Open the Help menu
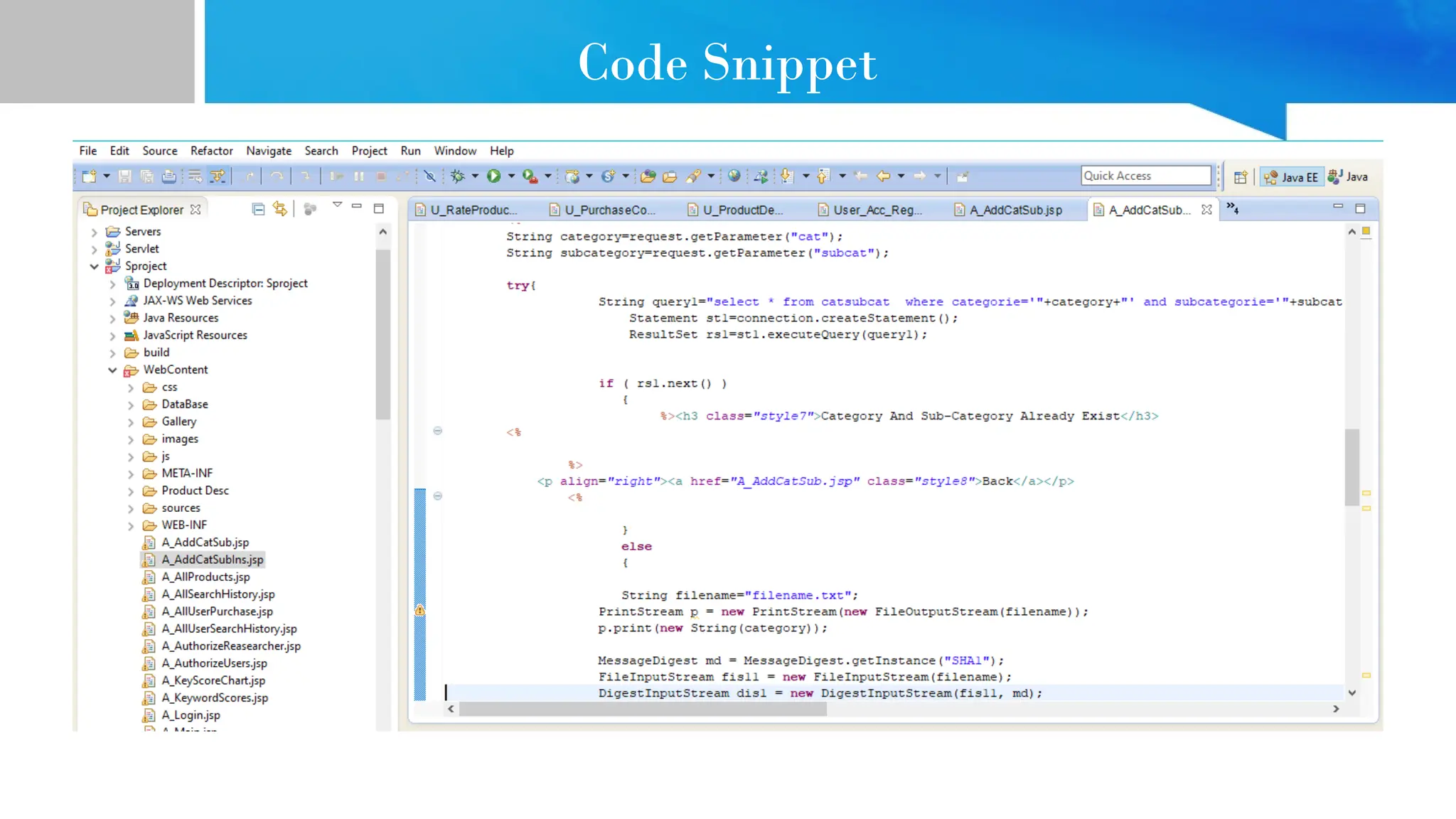This screenshot has height=819, width=1456. (x=501, y=151)
